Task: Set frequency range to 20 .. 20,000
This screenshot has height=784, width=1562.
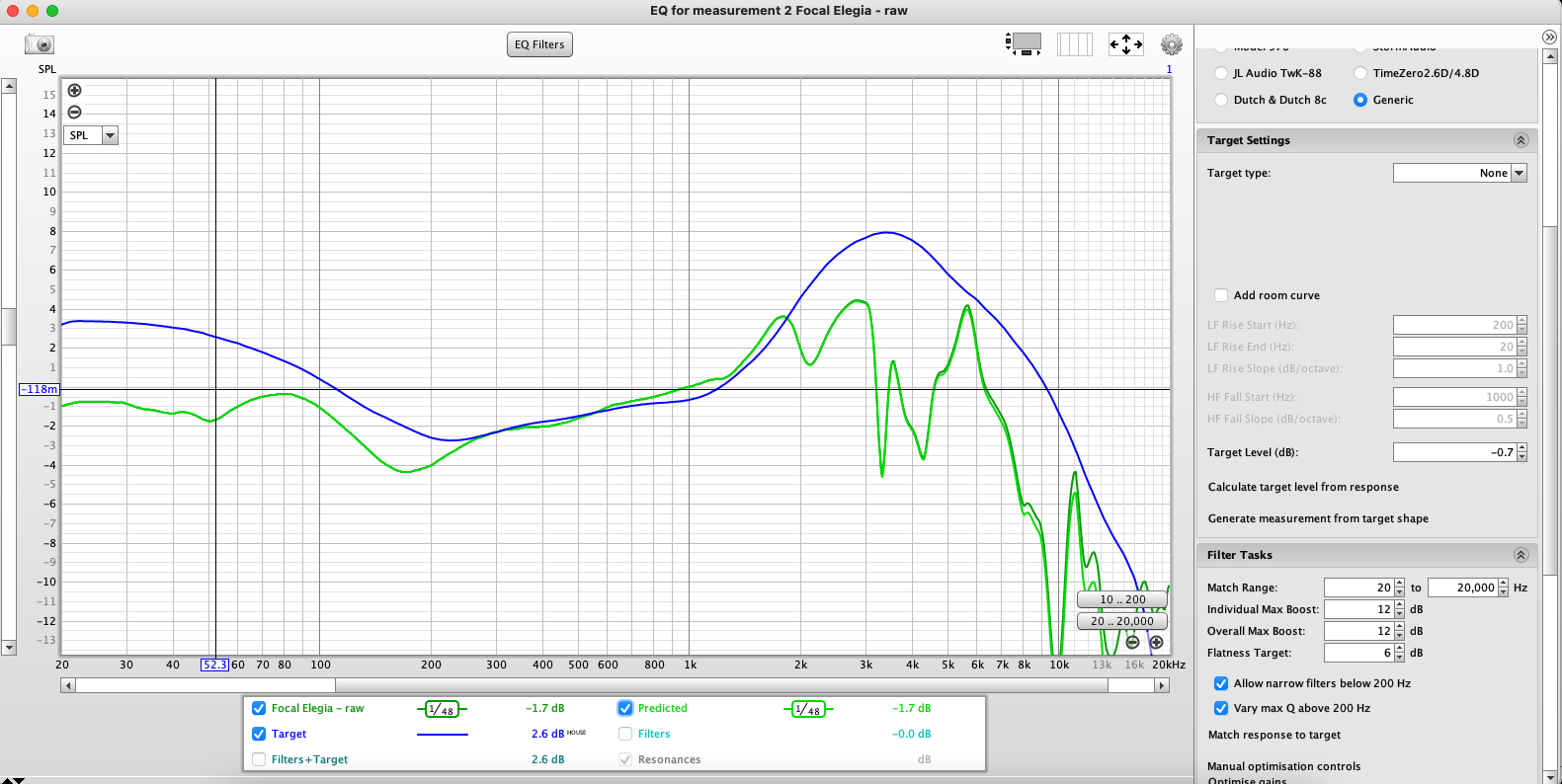Action: click(1122, 621)
